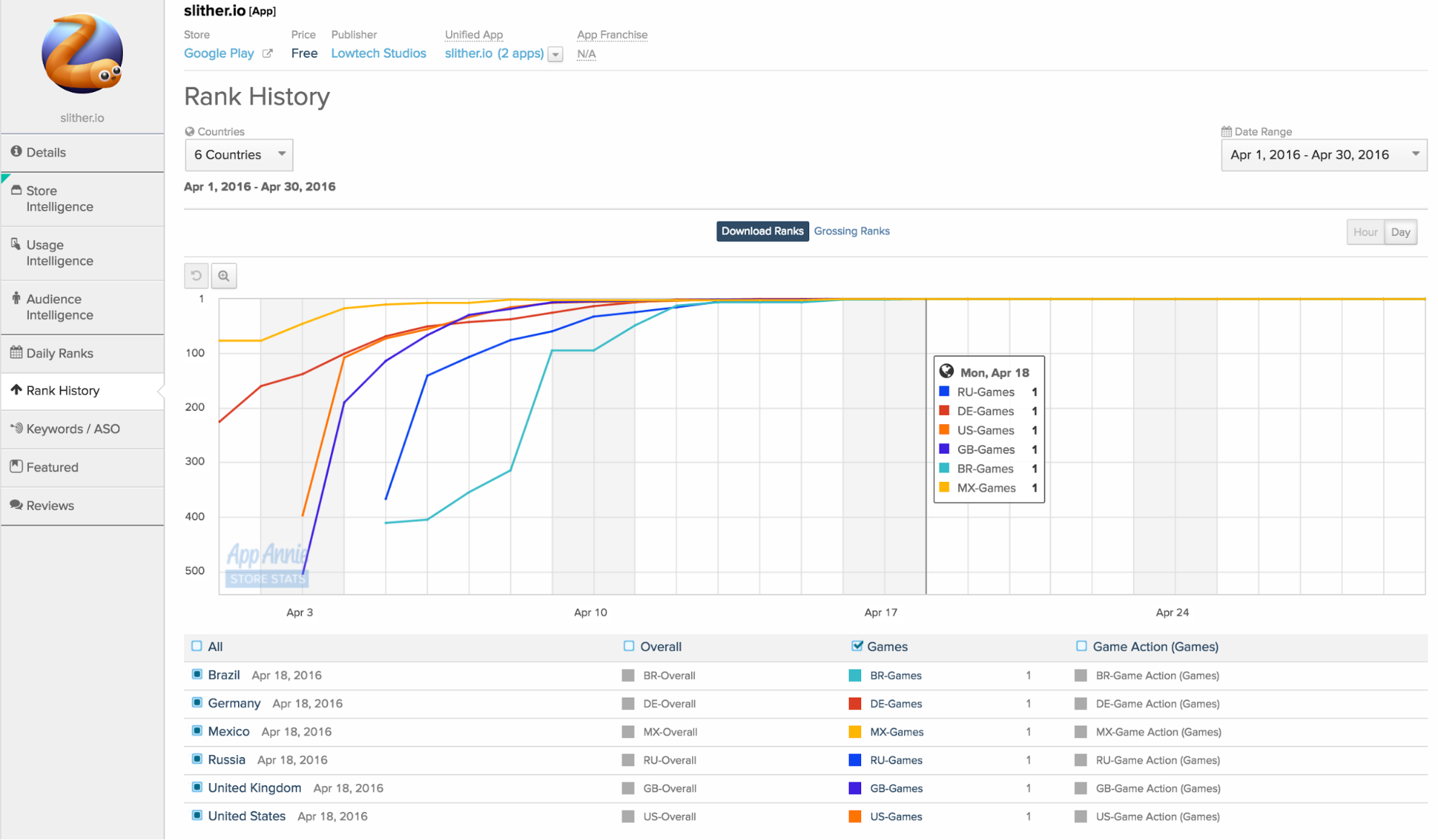Open the 6 Countries dropdown
The width and height of the screenshot is (1438, 840).
[239, 155]
